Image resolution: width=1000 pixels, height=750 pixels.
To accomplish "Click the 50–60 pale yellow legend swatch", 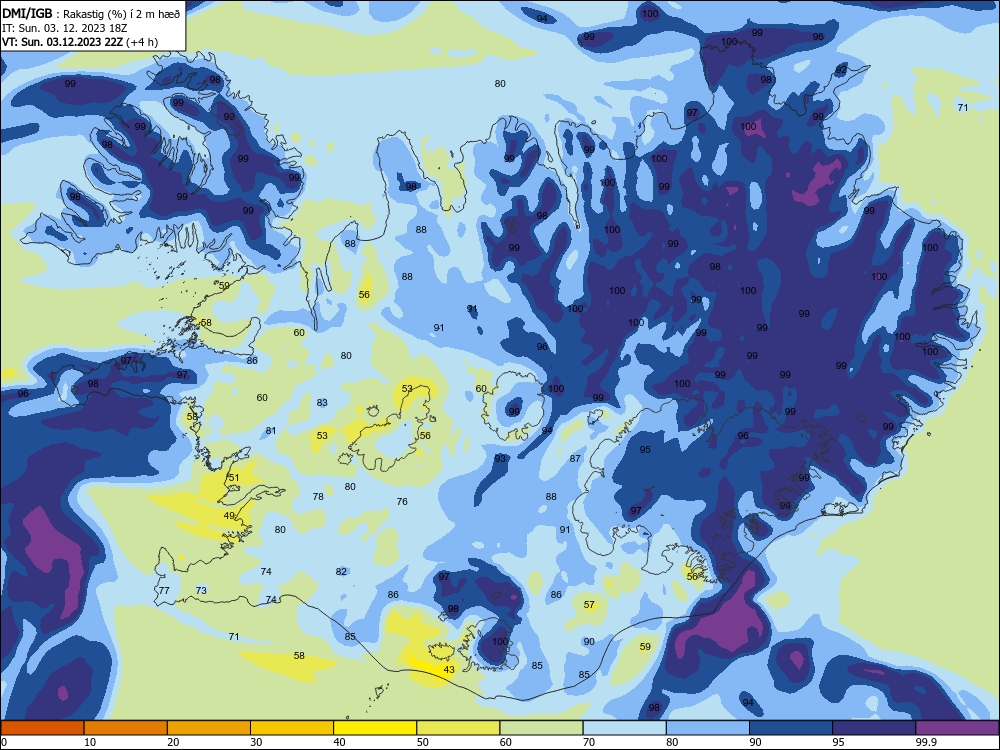I will click(458, 728).
